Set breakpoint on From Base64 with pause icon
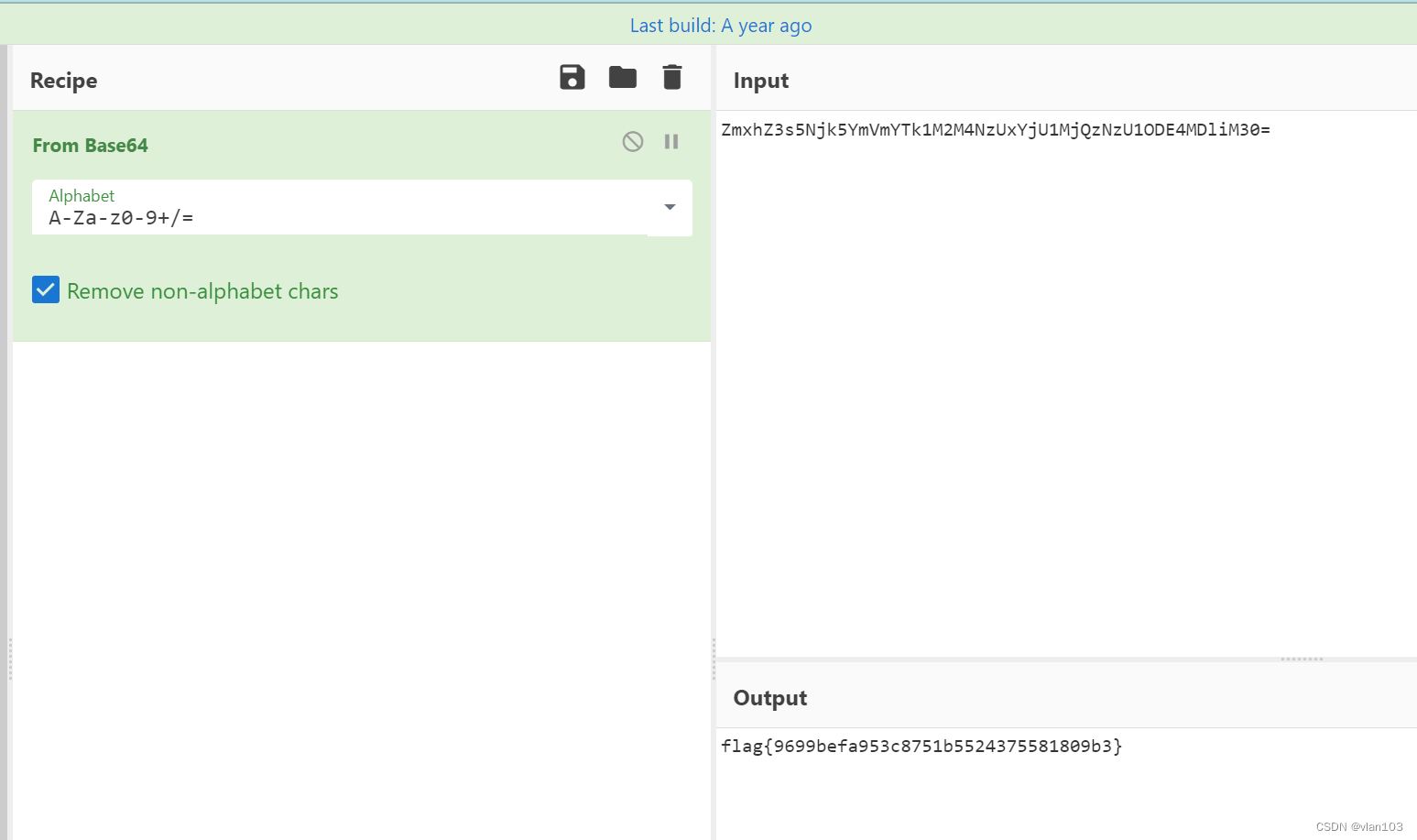 point(671,141)
